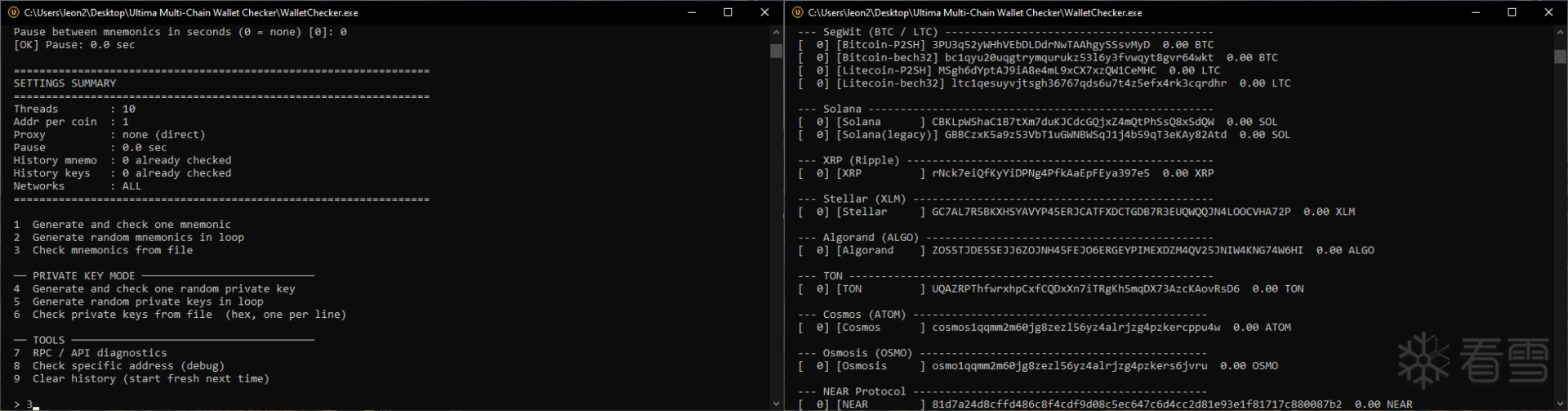Viewport: 1568px width, 411px height.
Task: Click the '0.00 TON' balance value
Action: tap(1278, 288)
